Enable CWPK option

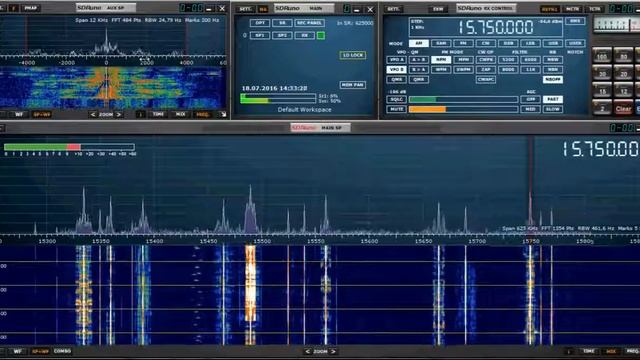click(x=486, y=60)
